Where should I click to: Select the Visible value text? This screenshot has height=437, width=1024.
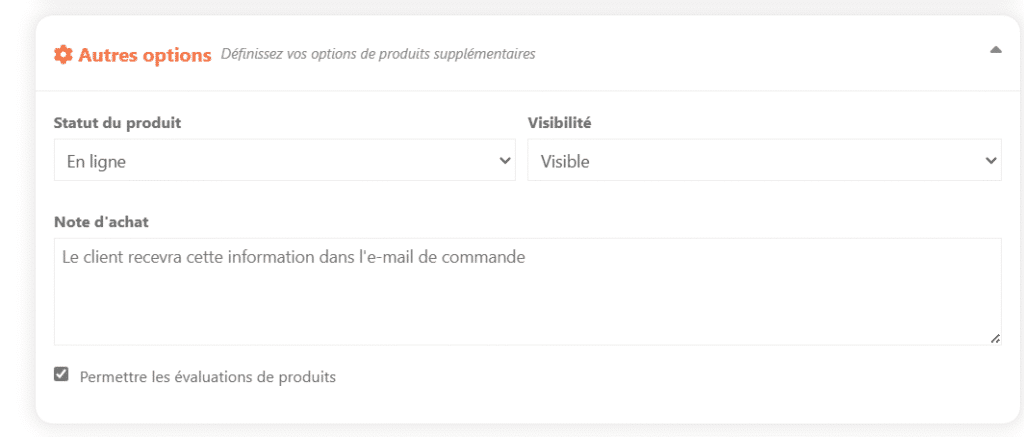click(565, 161)
